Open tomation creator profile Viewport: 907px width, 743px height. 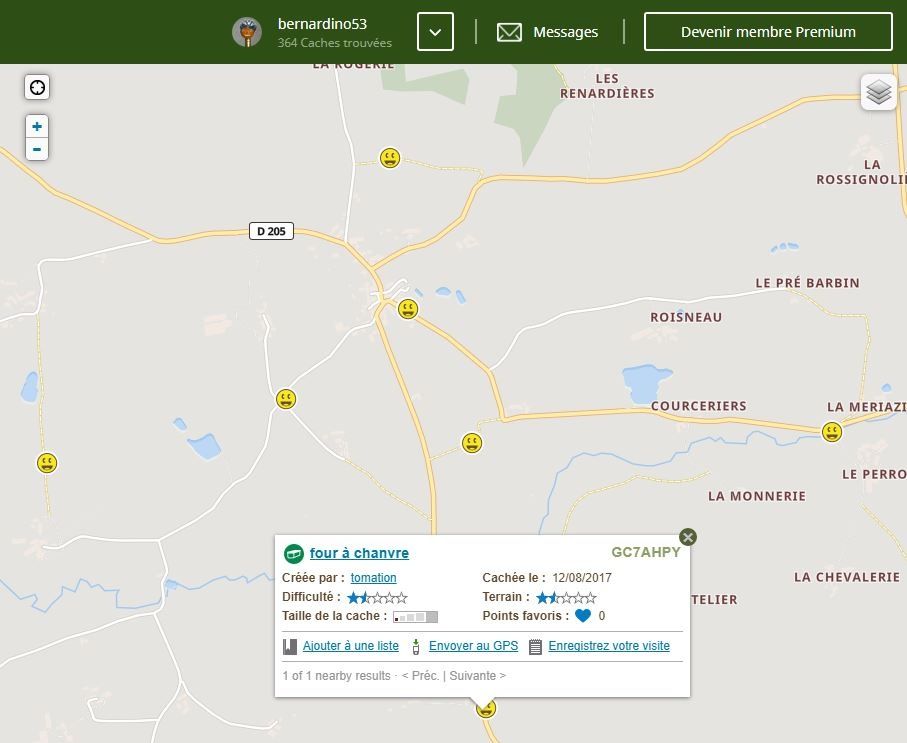pos(373,578)
